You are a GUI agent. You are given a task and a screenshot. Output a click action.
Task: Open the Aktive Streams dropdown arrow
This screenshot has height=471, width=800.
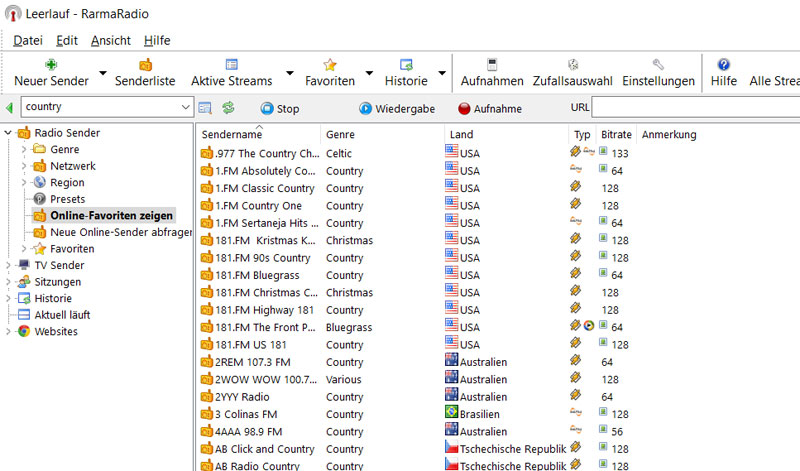[290, 73]
